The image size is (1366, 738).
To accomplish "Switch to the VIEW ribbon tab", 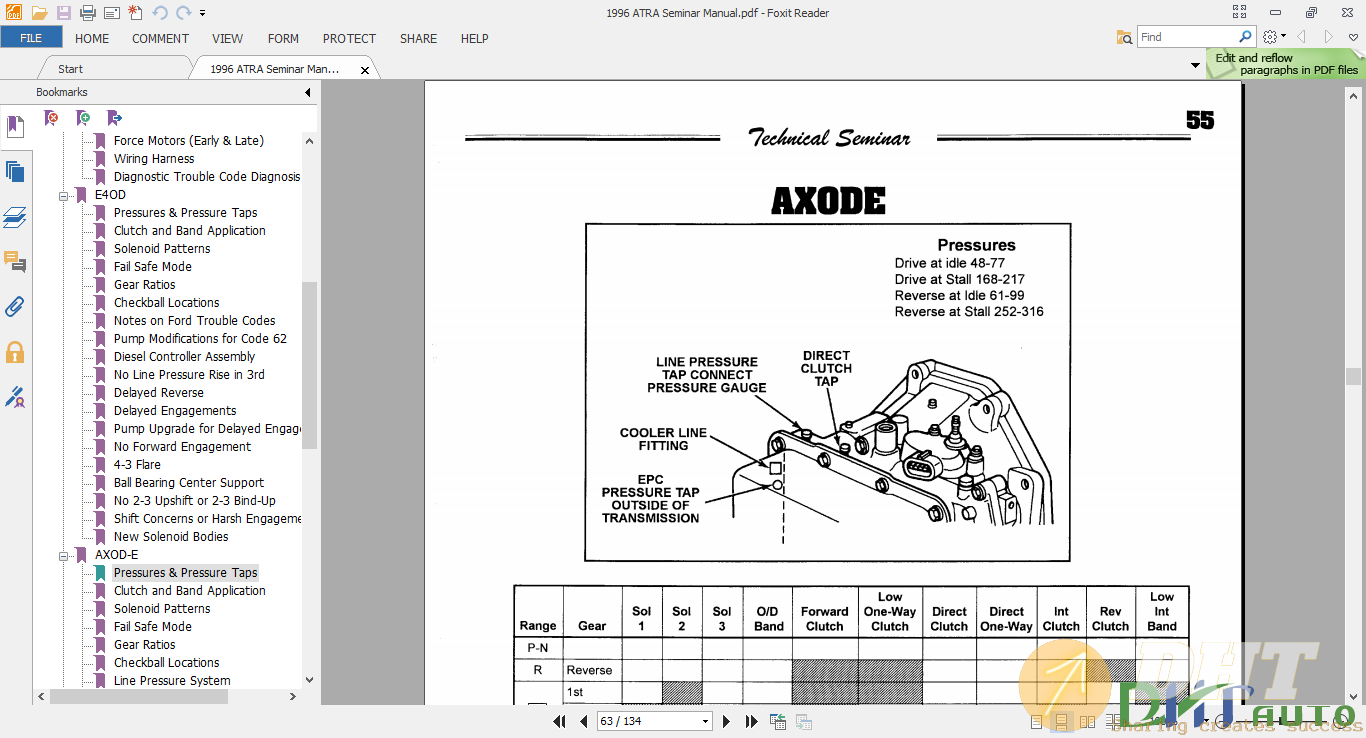I will [x=227, y=38].
